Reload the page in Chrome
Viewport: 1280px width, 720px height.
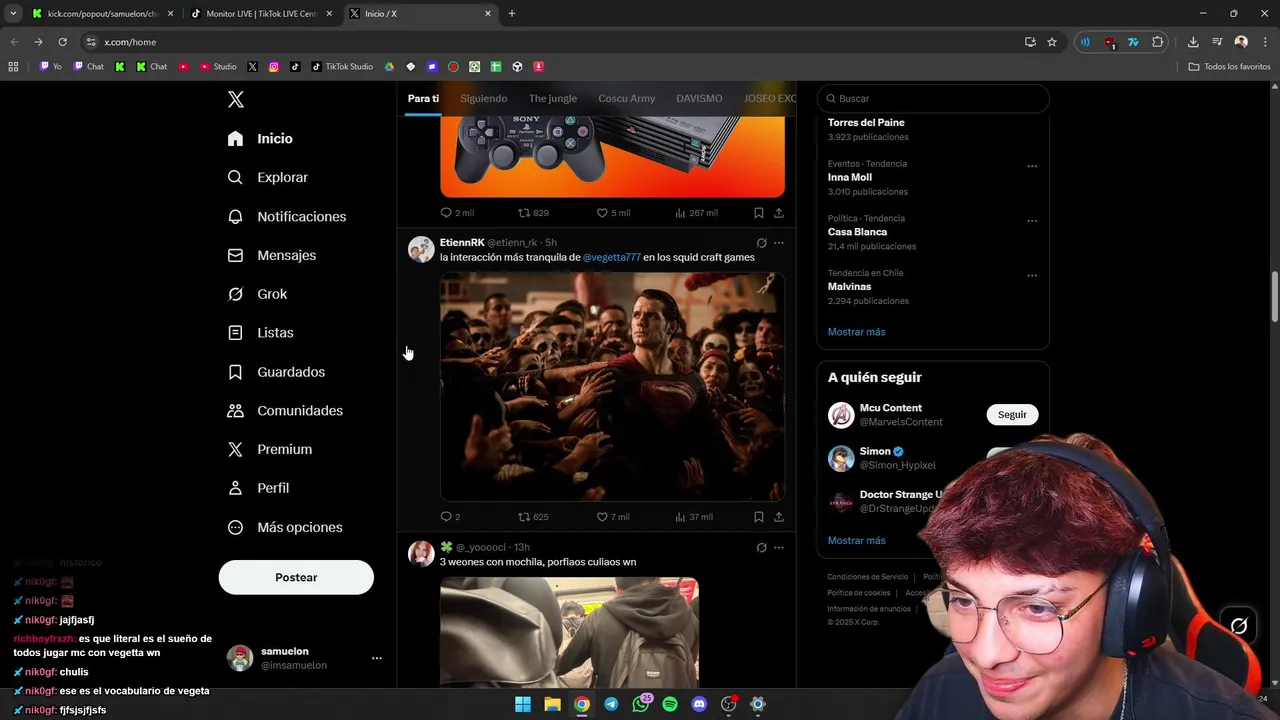pyautogui.click(x=62, y=42)
